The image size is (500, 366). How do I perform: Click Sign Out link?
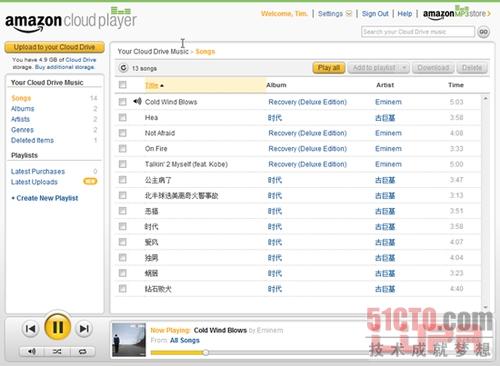(x=375, y=14)
